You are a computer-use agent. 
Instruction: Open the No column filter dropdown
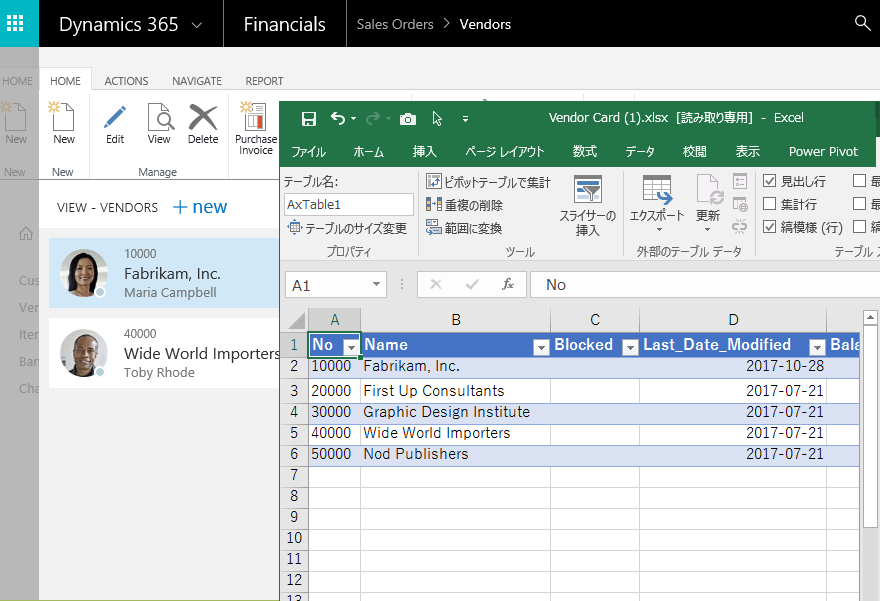pyautogui.click(x=351, y=347)
